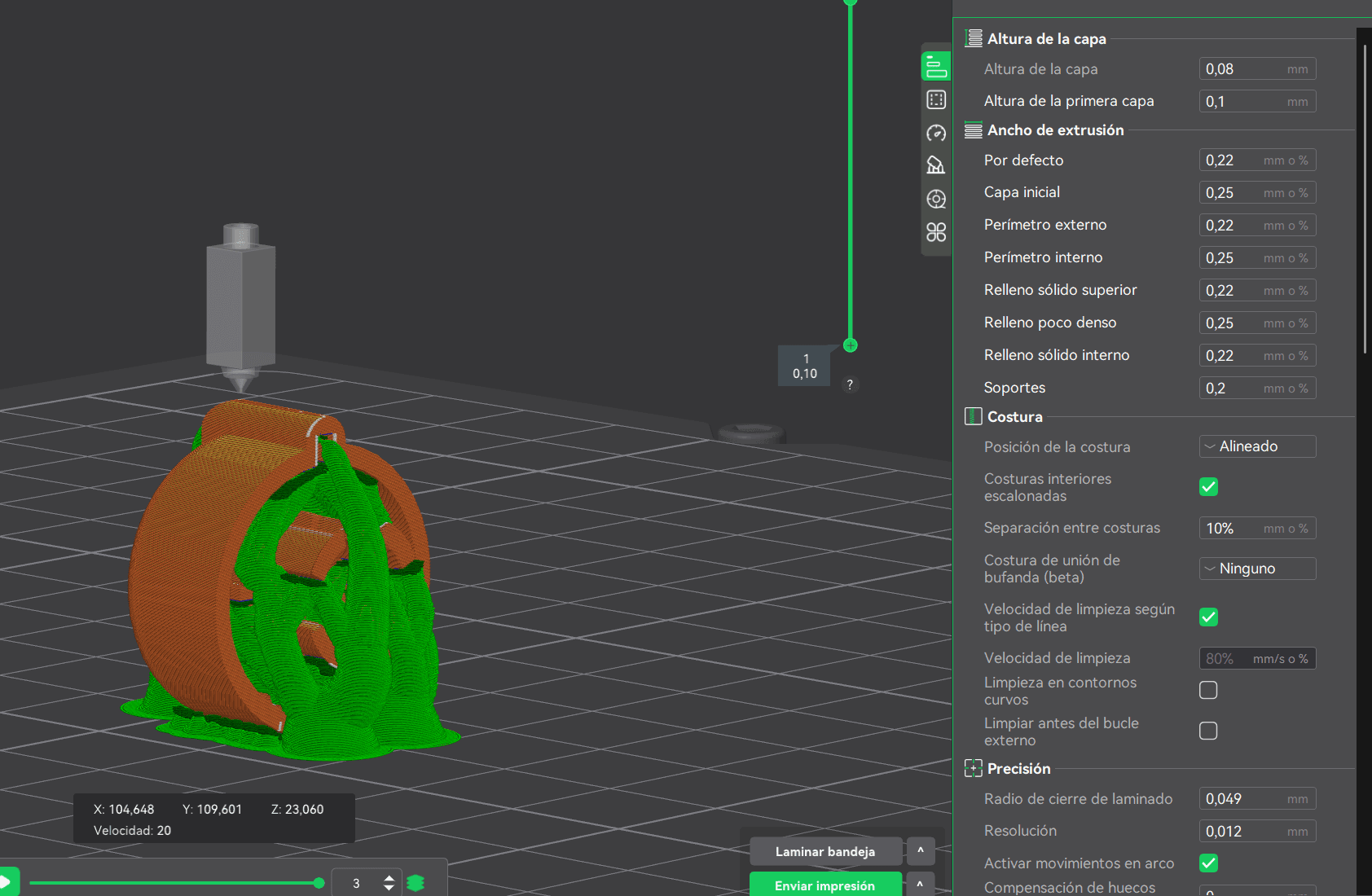Screen dimensions: 1372x896
Task: Click the vertical layer slider lower handle
Action: point(851,345)
